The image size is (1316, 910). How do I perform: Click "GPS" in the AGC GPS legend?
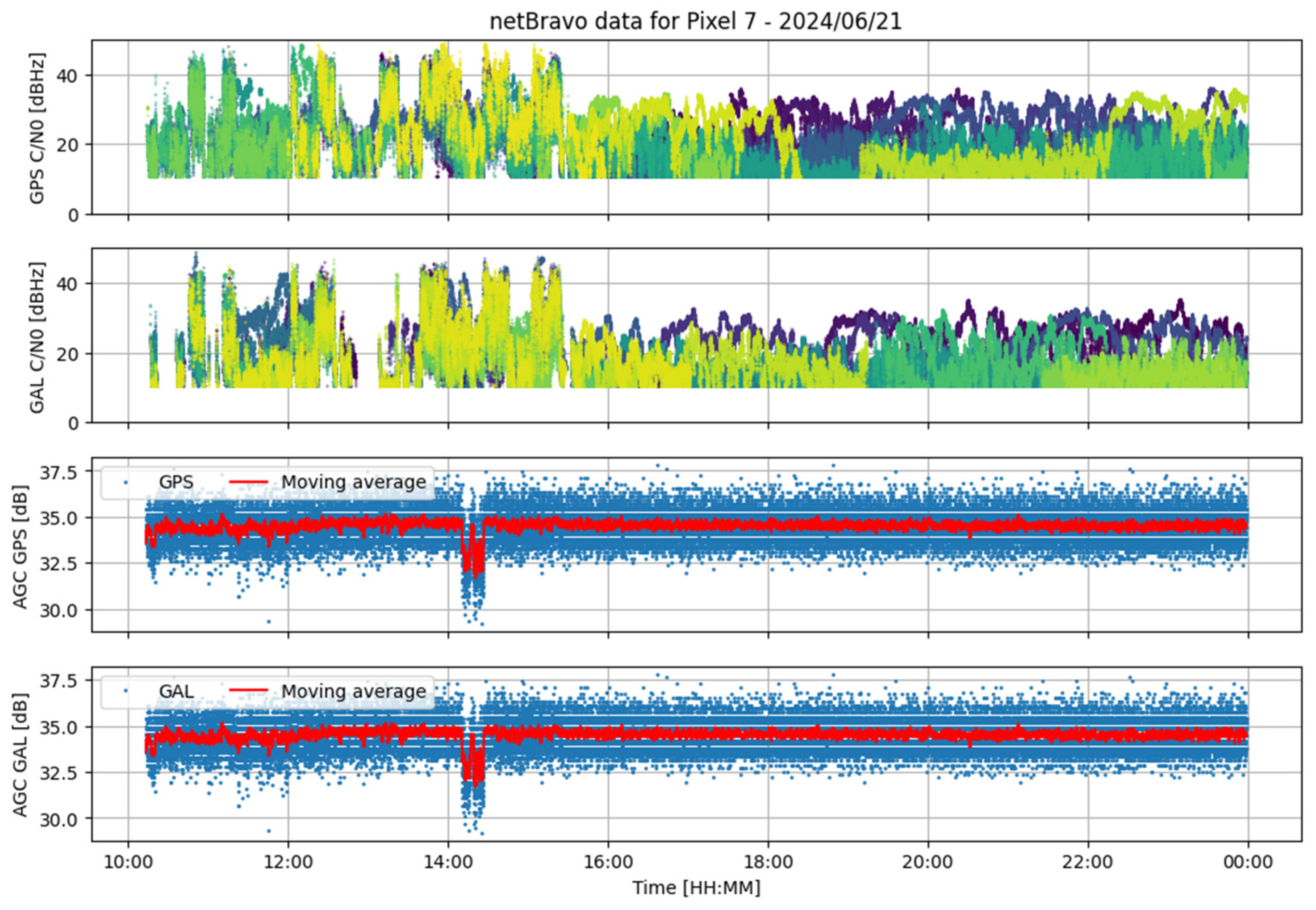click(176, 482)
